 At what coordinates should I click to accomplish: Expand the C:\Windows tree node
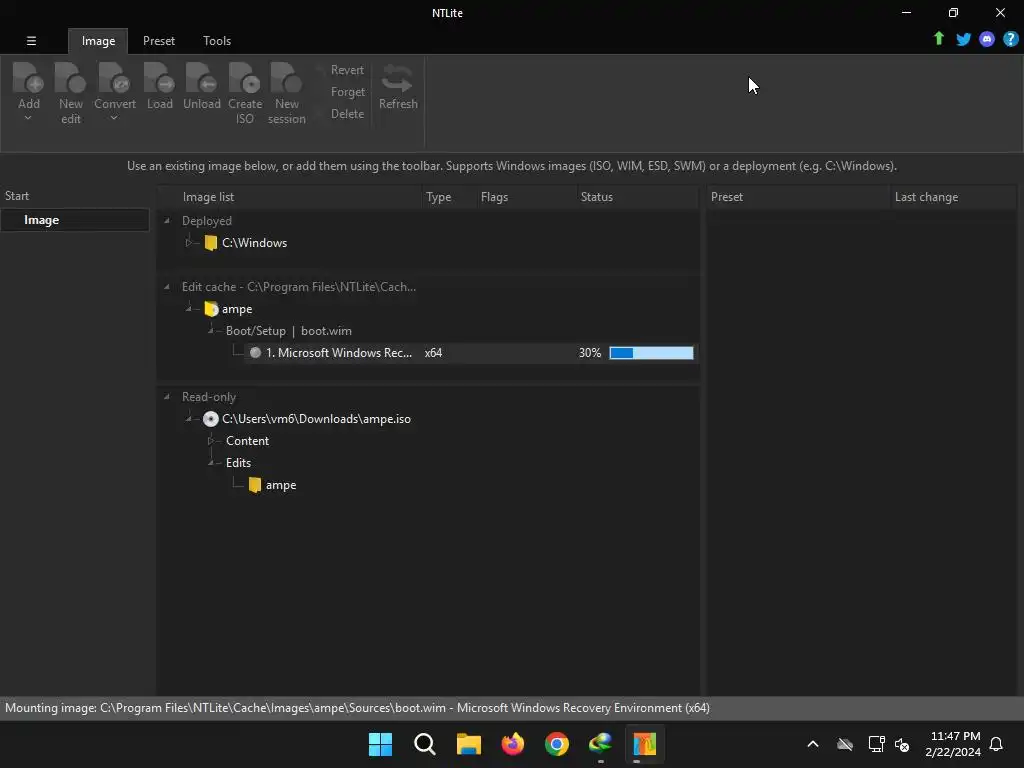188,243
